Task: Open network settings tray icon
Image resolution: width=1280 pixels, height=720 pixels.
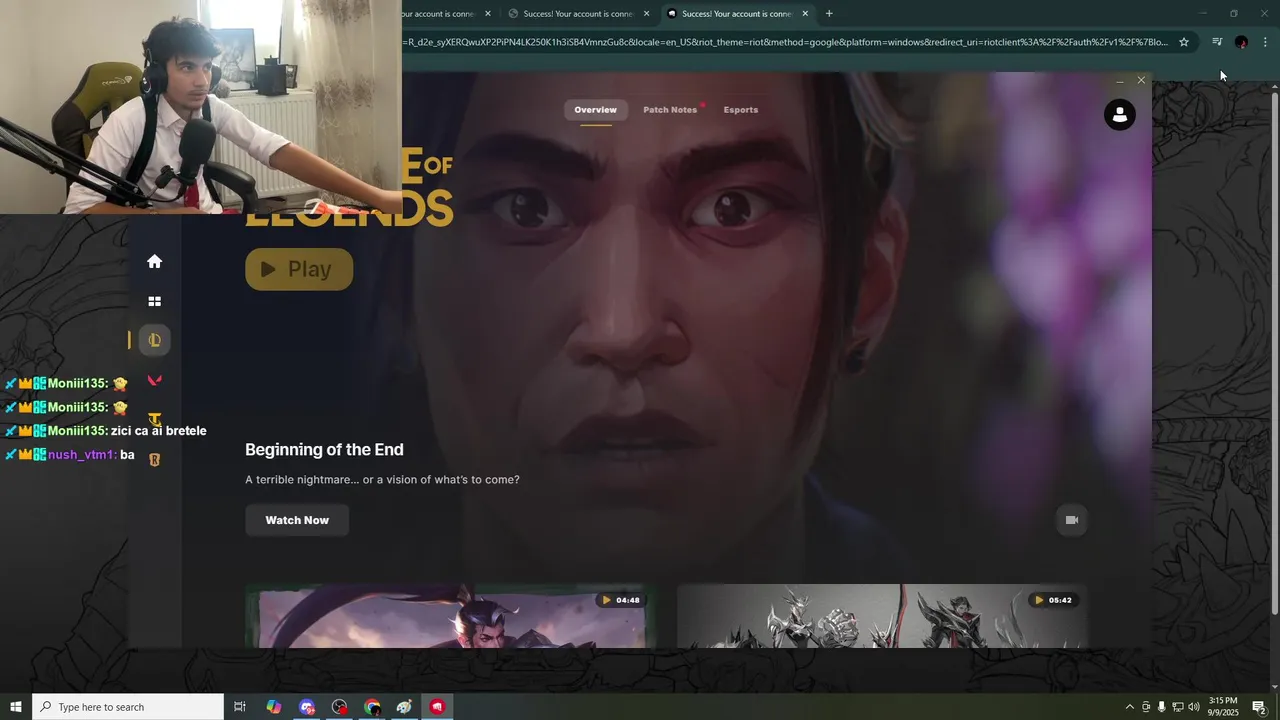Action: click(1177, 707)
